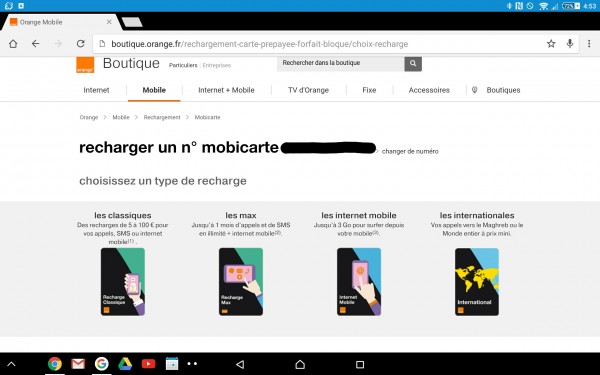The height and width of the screenshot is (375, 600).
Task: Open YouTube from the taskbar
Action: [x=148, y=364]
